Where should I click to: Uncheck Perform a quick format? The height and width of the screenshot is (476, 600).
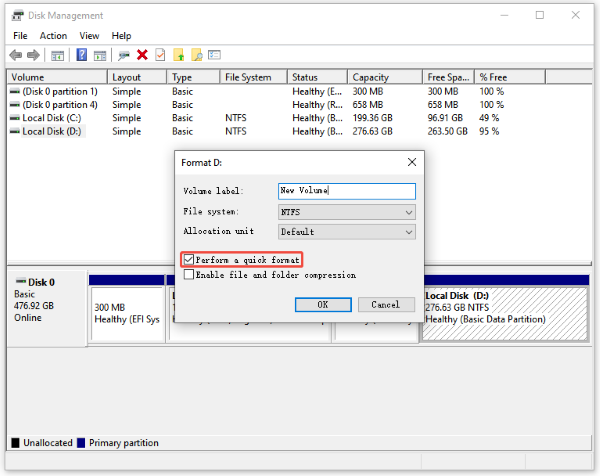click(188, 259)
